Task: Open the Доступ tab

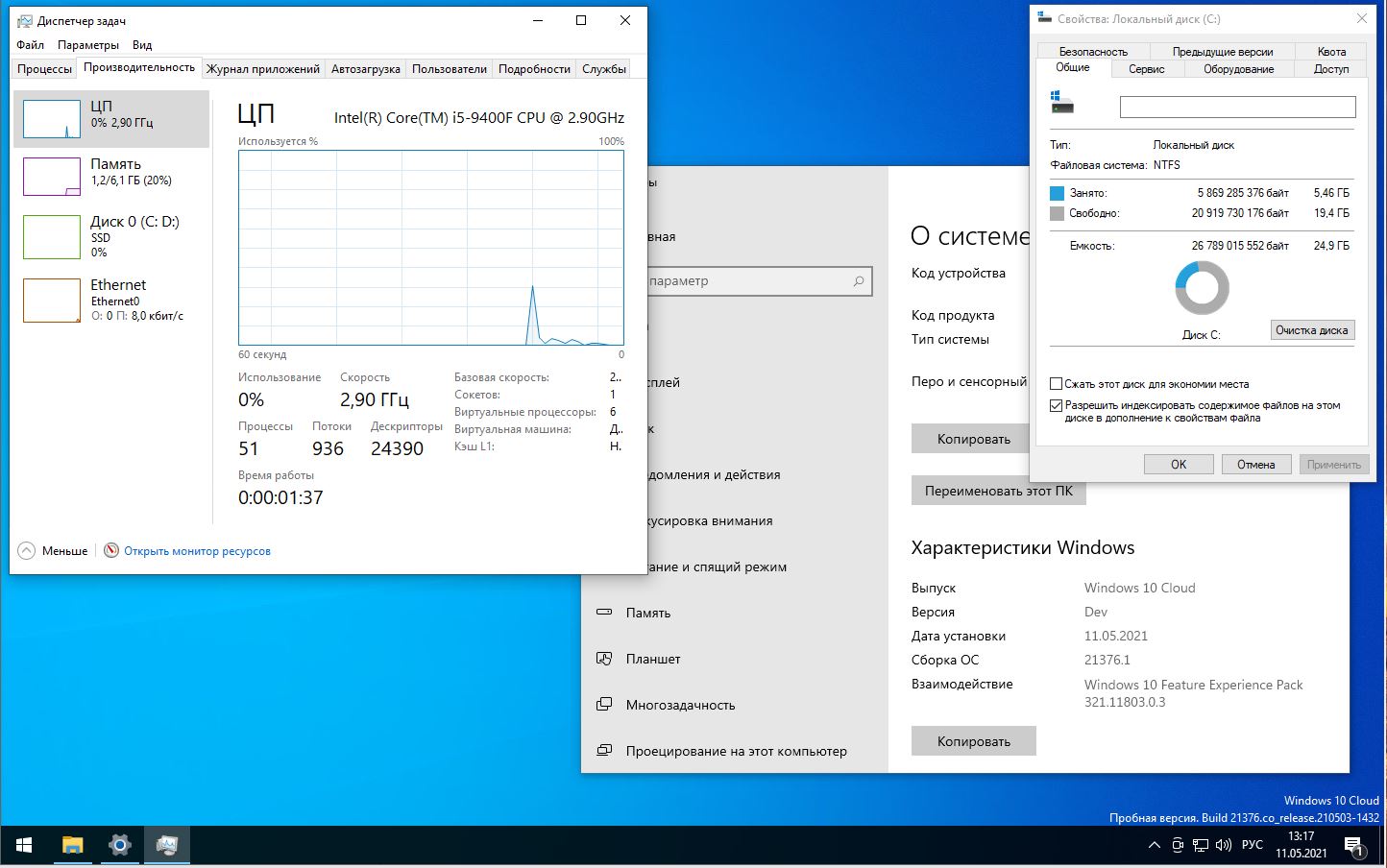Action: 1331,69
